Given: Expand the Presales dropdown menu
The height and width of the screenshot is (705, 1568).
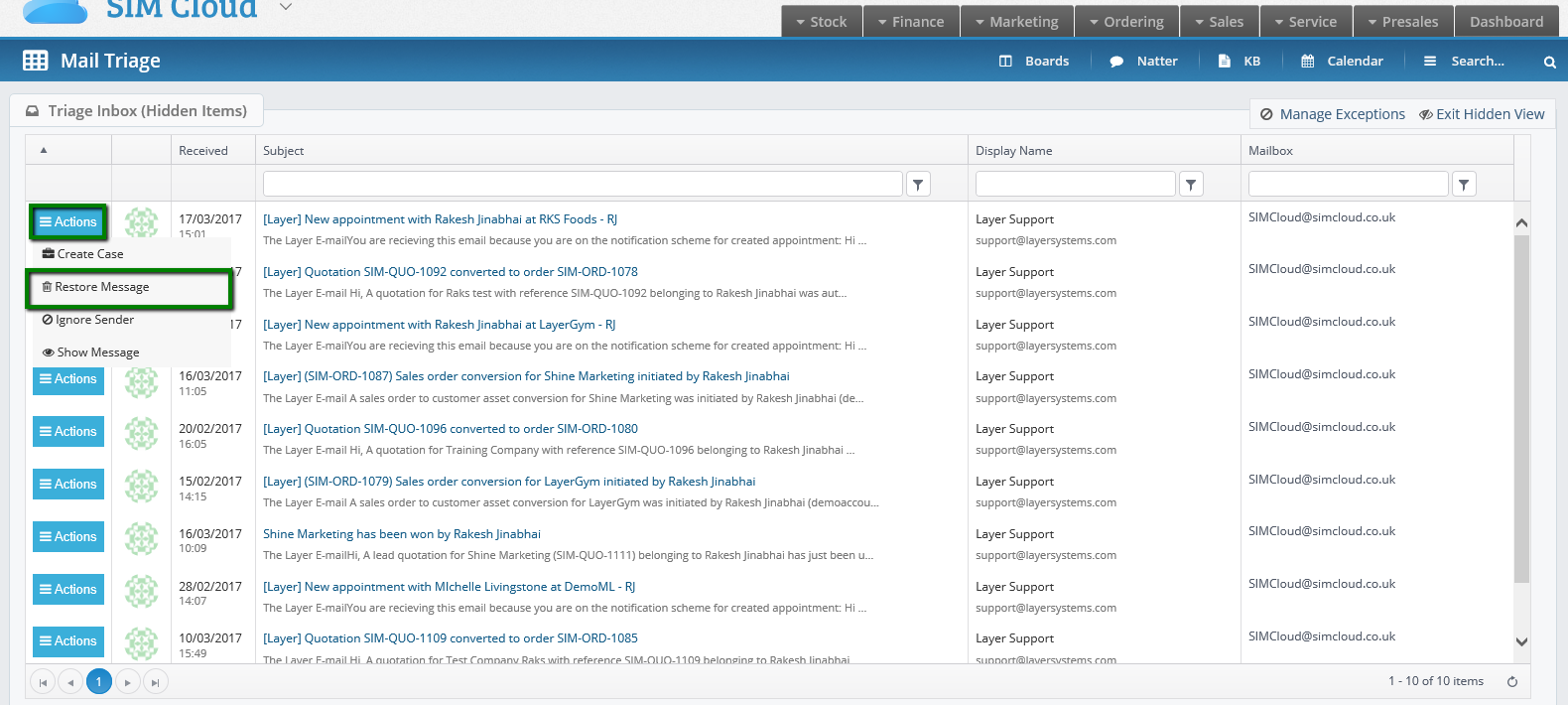Looking at the screenshot, I should [1403, 22].
